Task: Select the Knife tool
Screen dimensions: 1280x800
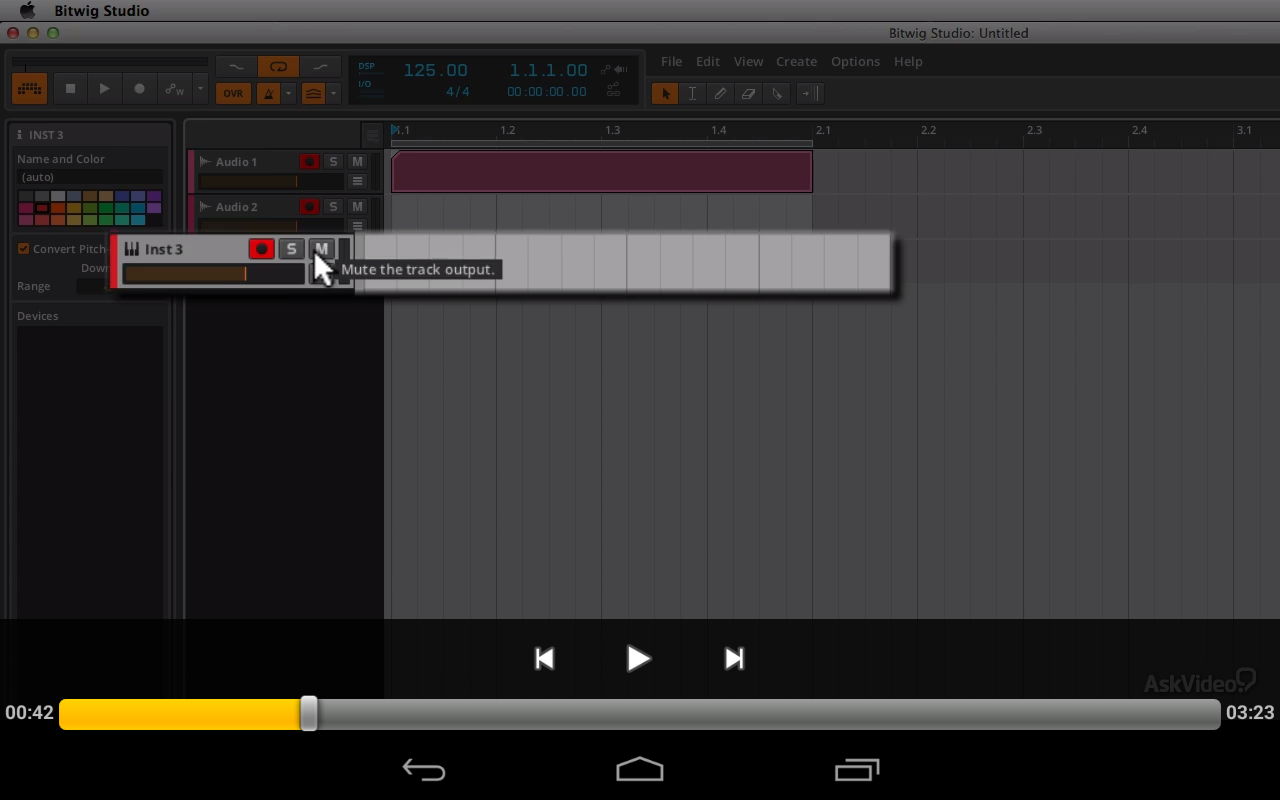Action: tap(776, 93)
